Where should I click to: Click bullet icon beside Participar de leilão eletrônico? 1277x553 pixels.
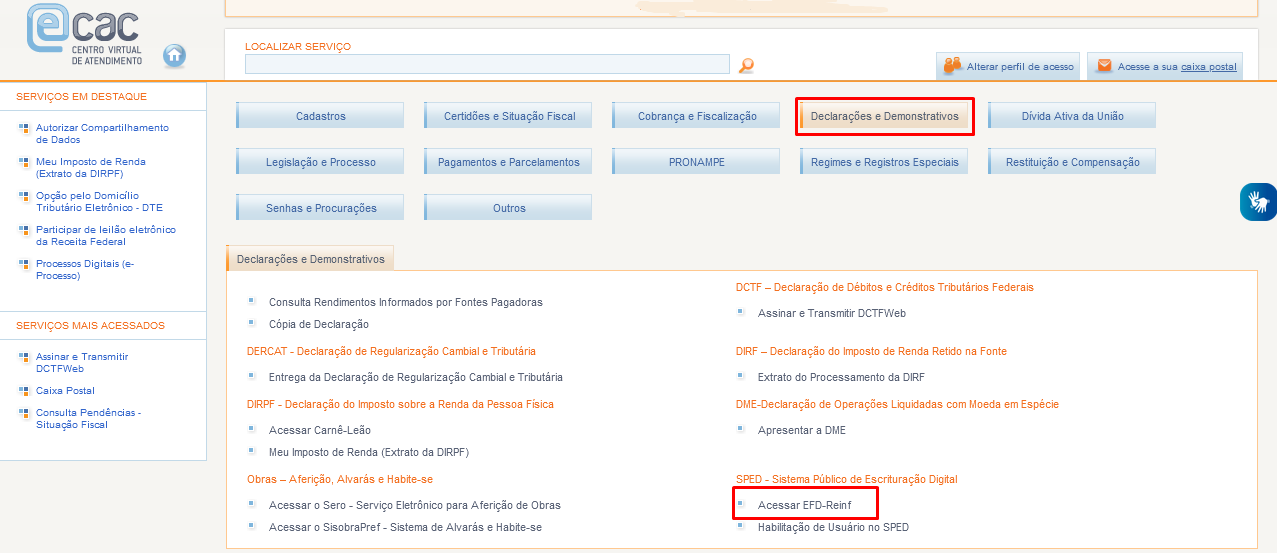tap(24, 230)
